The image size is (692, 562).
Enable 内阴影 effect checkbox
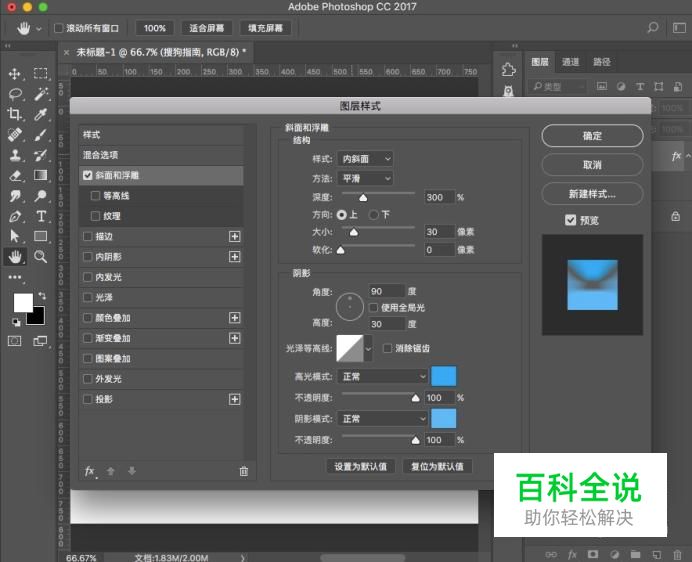click(x=87, y=256)
